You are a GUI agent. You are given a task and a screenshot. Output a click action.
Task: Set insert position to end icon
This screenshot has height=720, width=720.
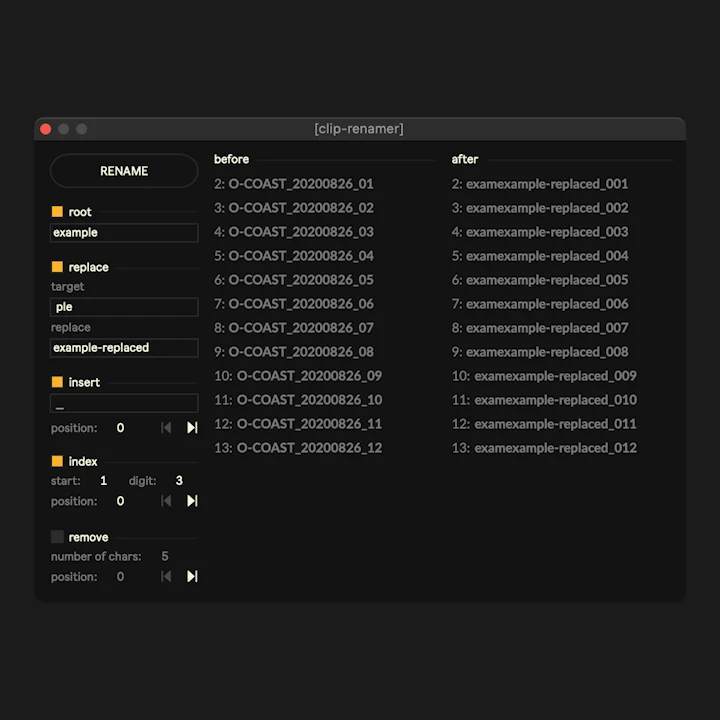click(192, 428)
